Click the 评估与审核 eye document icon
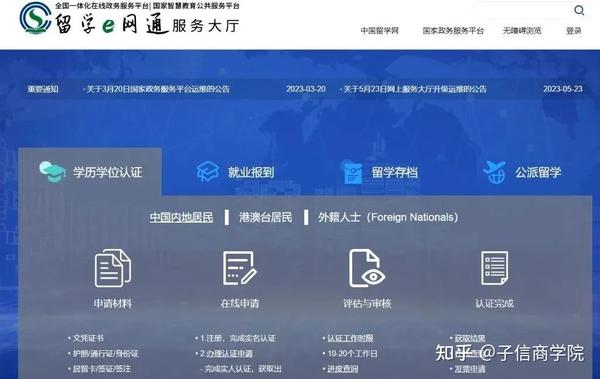The height and width of the screenshot is (379, 600). (367, 268)
